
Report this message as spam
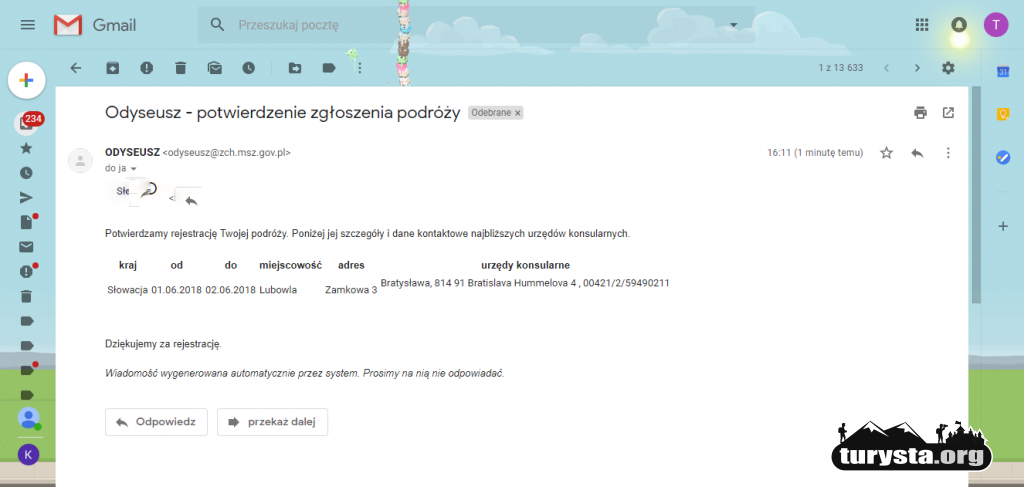[146, 68]
